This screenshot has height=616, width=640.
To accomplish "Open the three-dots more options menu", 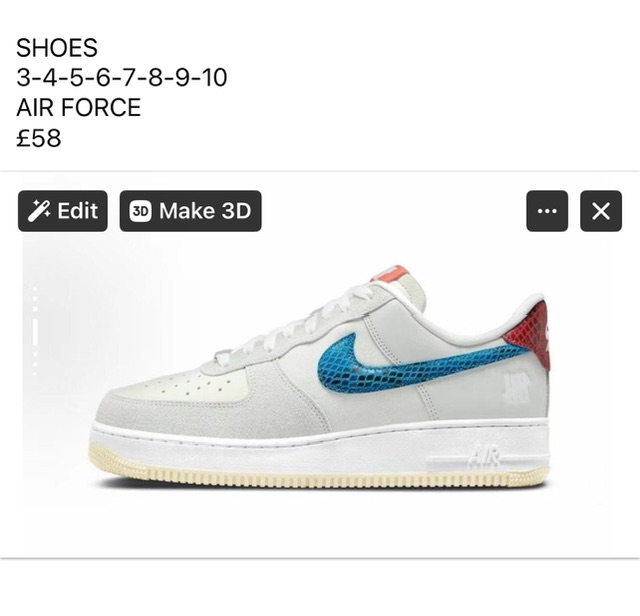I will pyautogui.click(x=547, y=211).
